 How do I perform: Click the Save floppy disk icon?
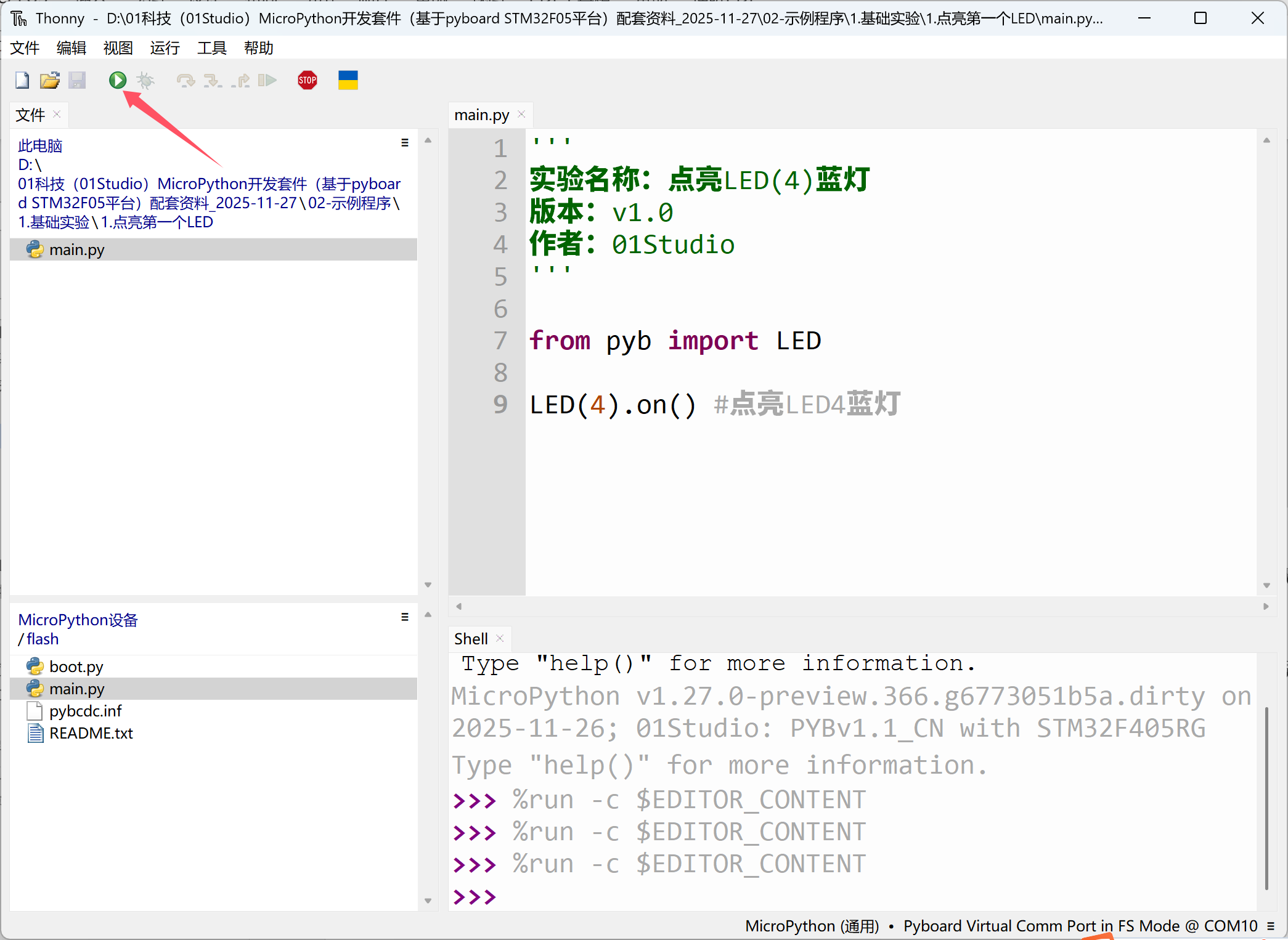[77, 80]
